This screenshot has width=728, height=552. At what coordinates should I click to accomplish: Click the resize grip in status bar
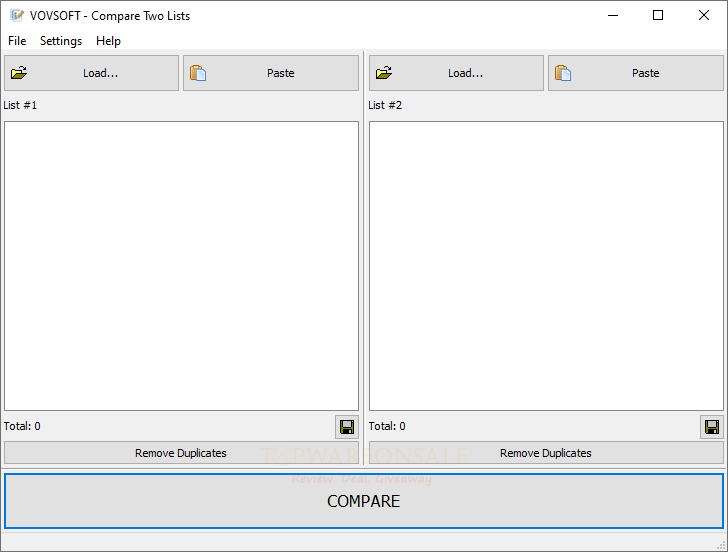coord(721,546)
